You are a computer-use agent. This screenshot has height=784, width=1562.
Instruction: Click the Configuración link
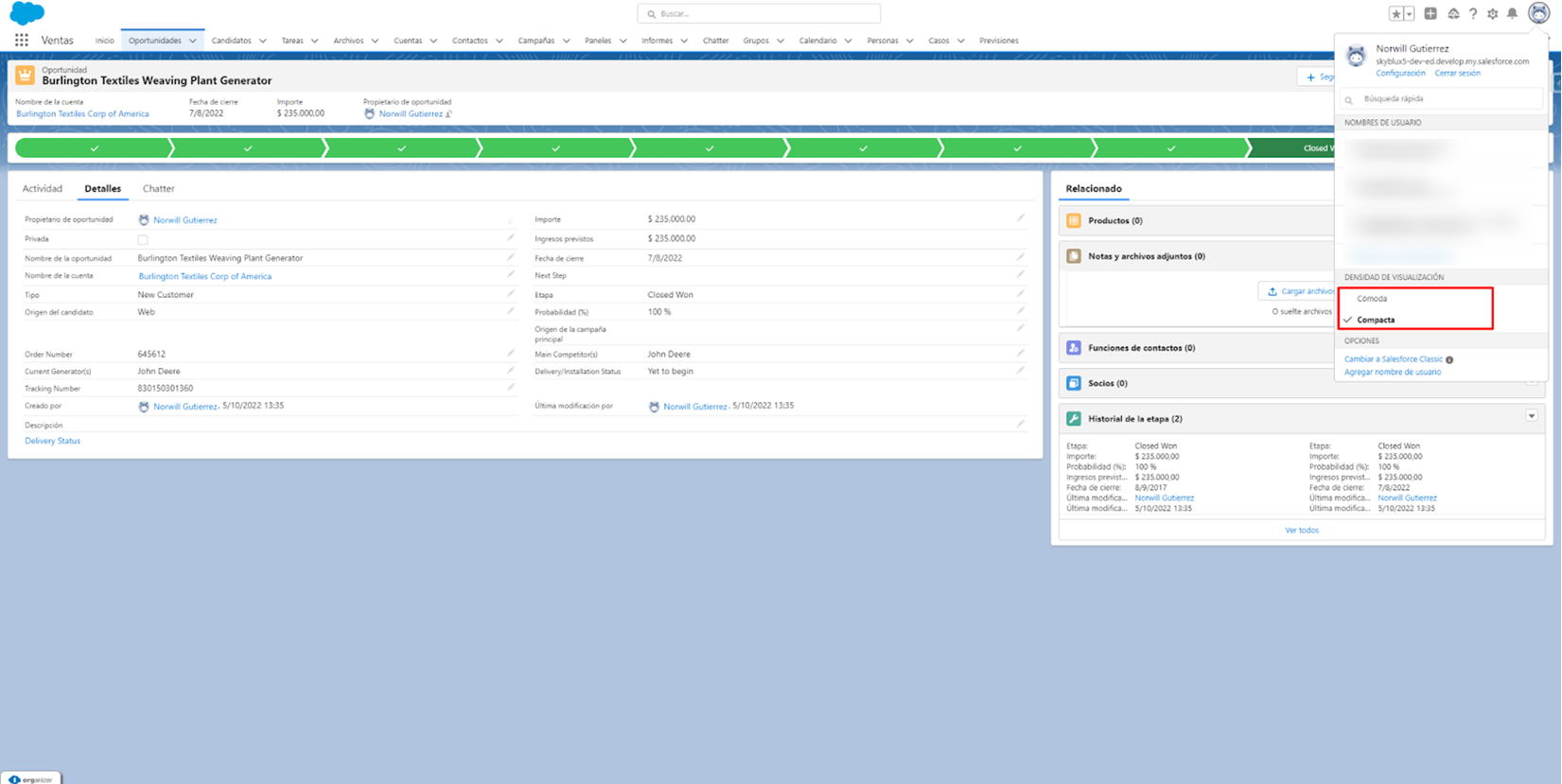click(x=1400, y=73)
